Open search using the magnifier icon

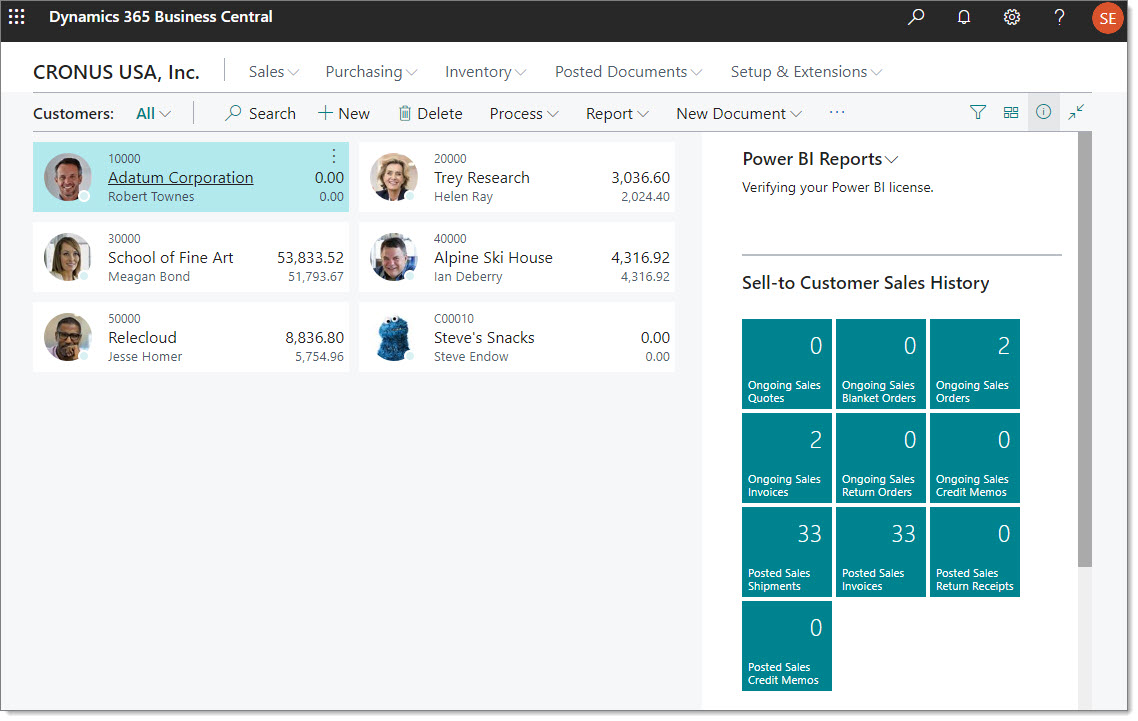[915, 17]
